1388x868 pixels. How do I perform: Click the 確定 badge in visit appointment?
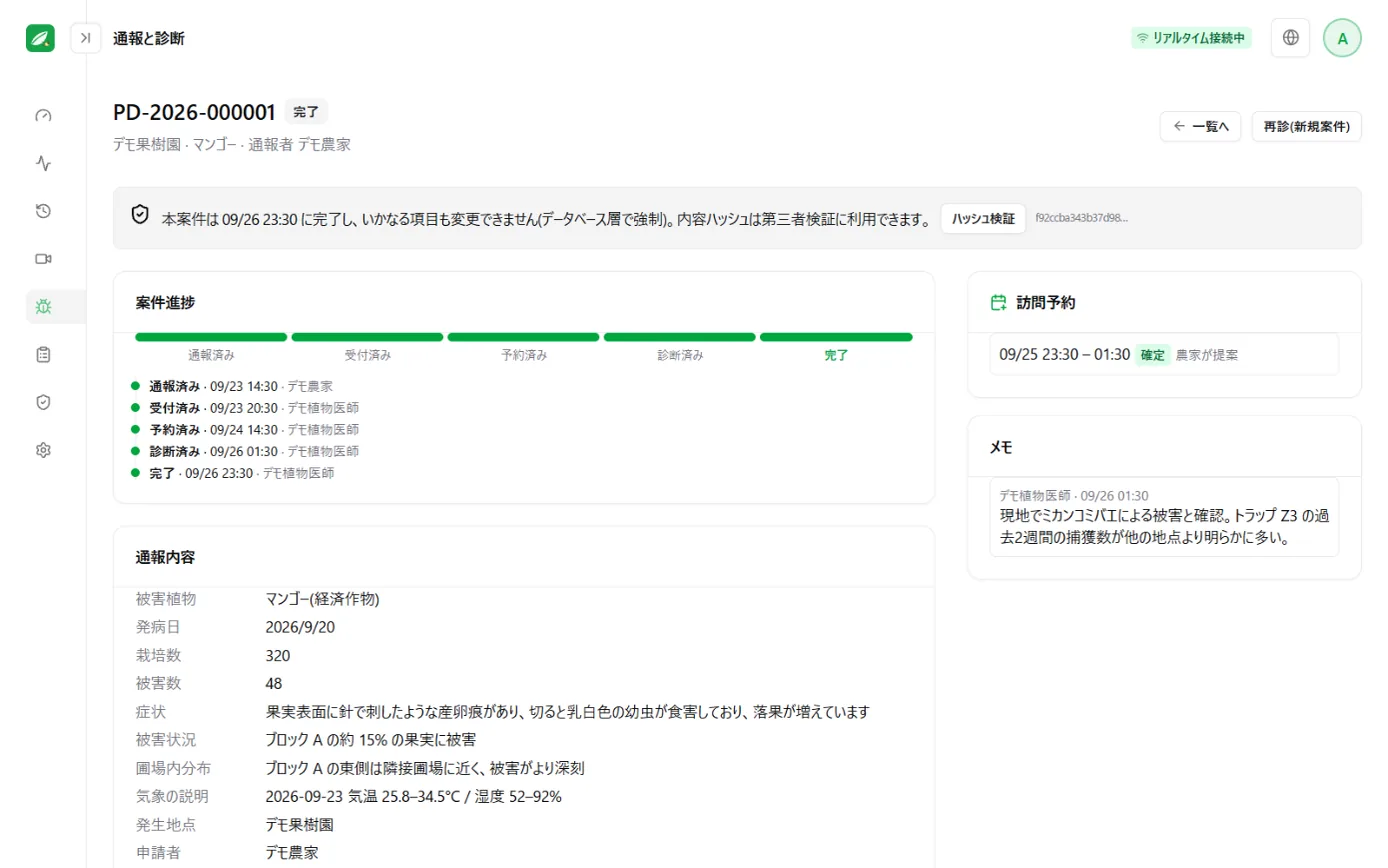pyautogui.click(x=1153, y=355)
